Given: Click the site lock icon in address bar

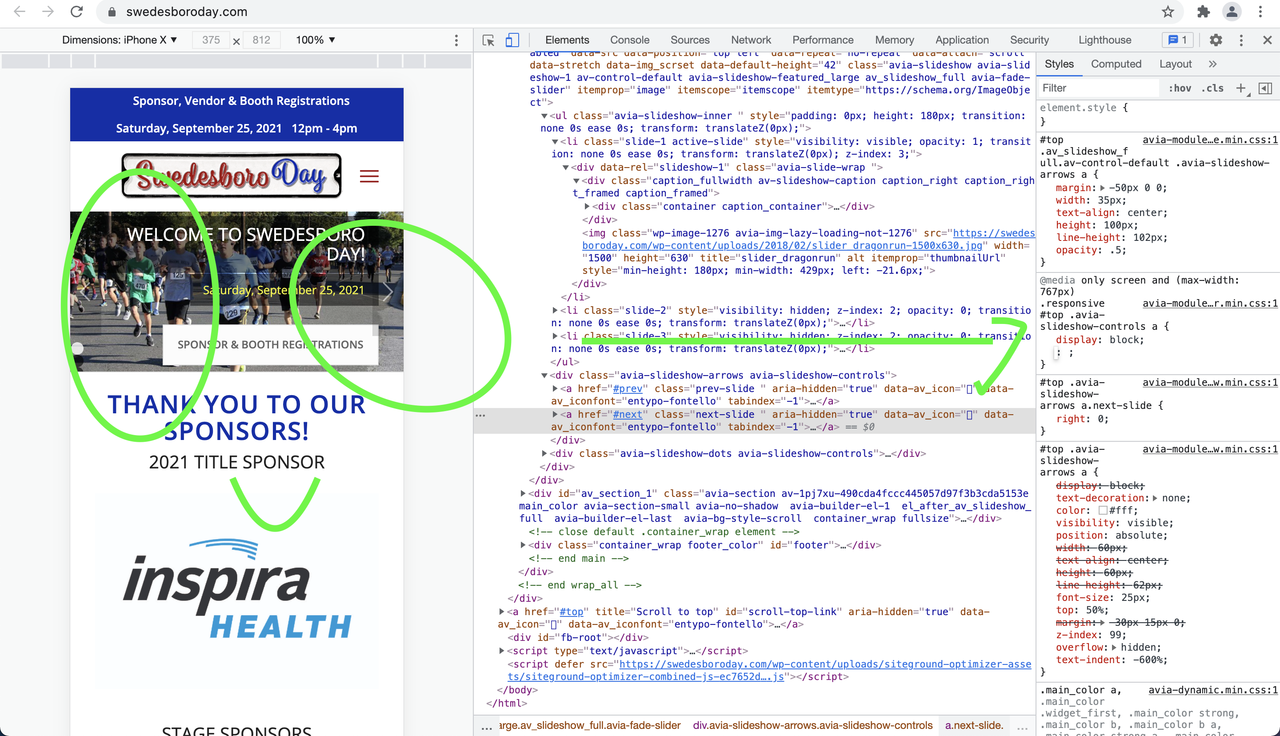Looking at the screenshot, I should [113, 12].
